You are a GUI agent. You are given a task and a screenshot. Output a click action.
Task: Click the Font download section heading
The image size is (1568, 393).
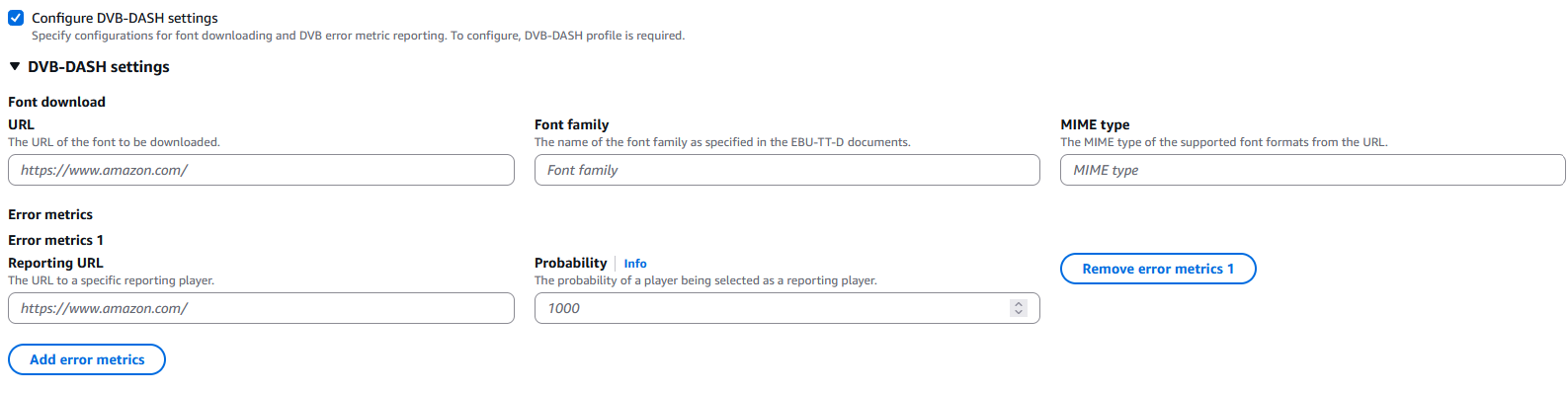click(x=56, y=102)
